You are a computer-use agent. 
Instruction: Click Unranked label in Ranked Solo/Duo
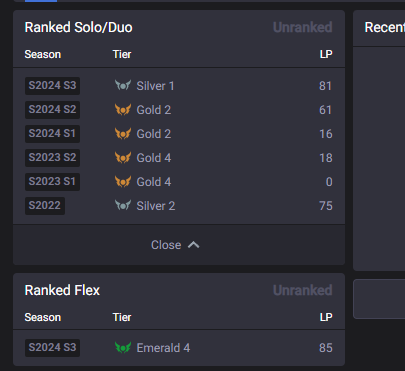(303, 27)
